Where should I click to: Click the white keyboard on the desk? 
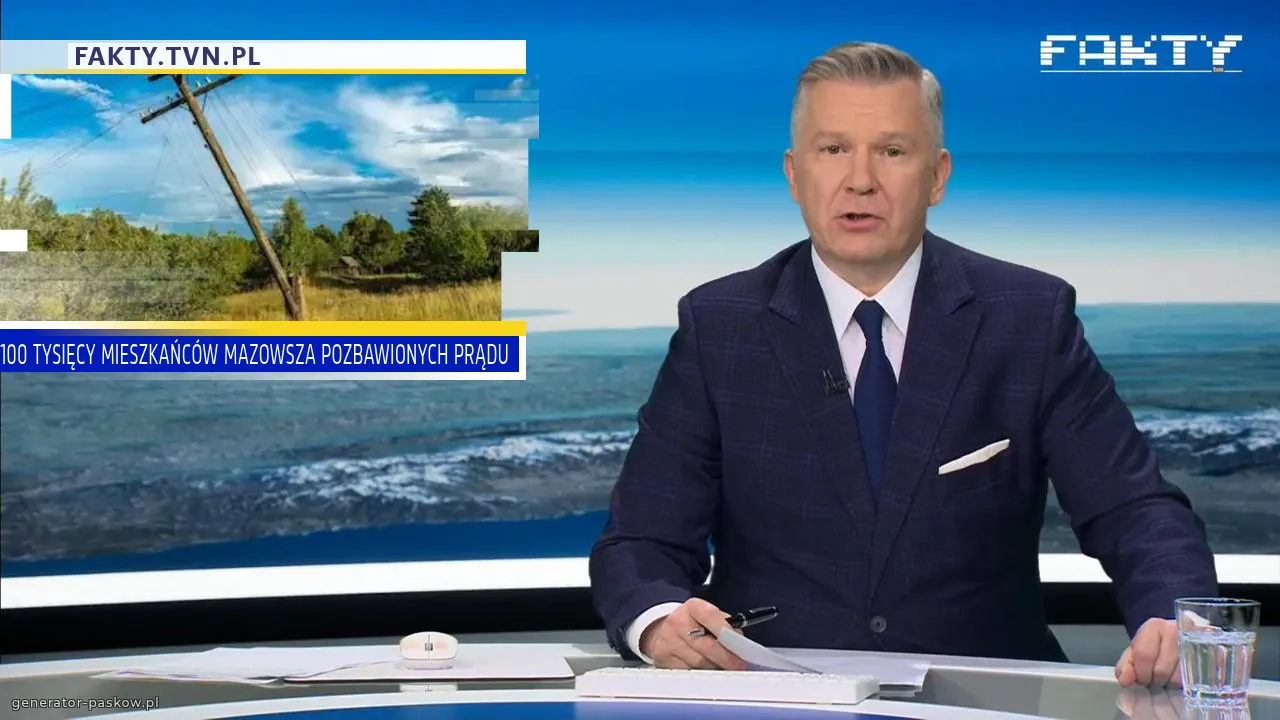pos(727,685)
